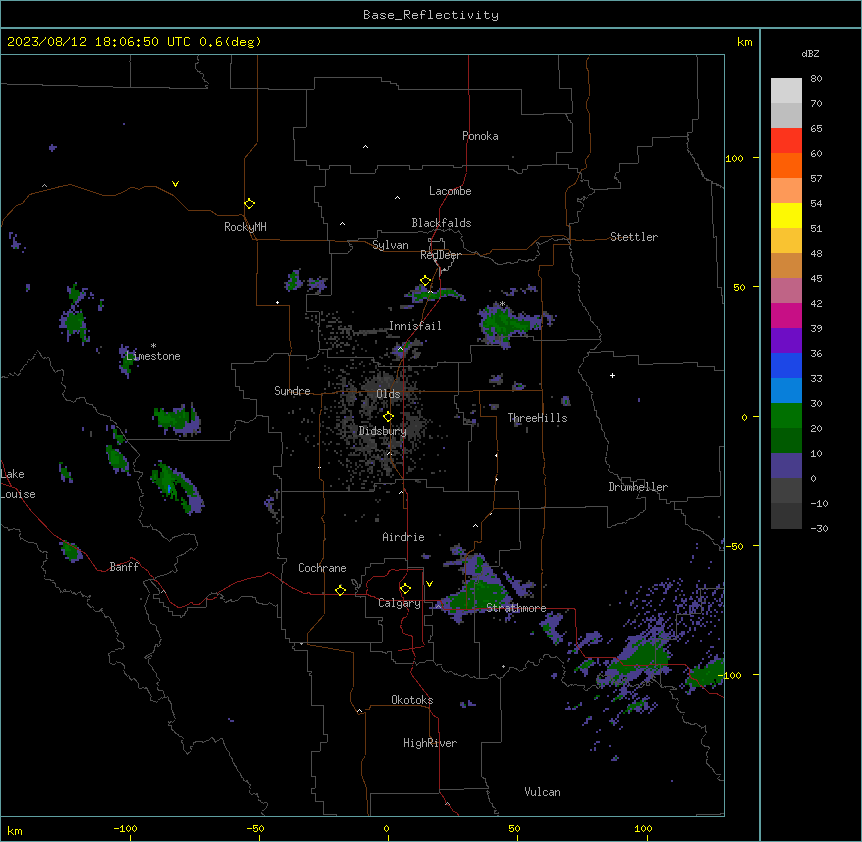The height and width of the screenshot is (842, 862).
Task: Click the Okotoks city label
Action: pyautogui.click(x=412, y=700)
